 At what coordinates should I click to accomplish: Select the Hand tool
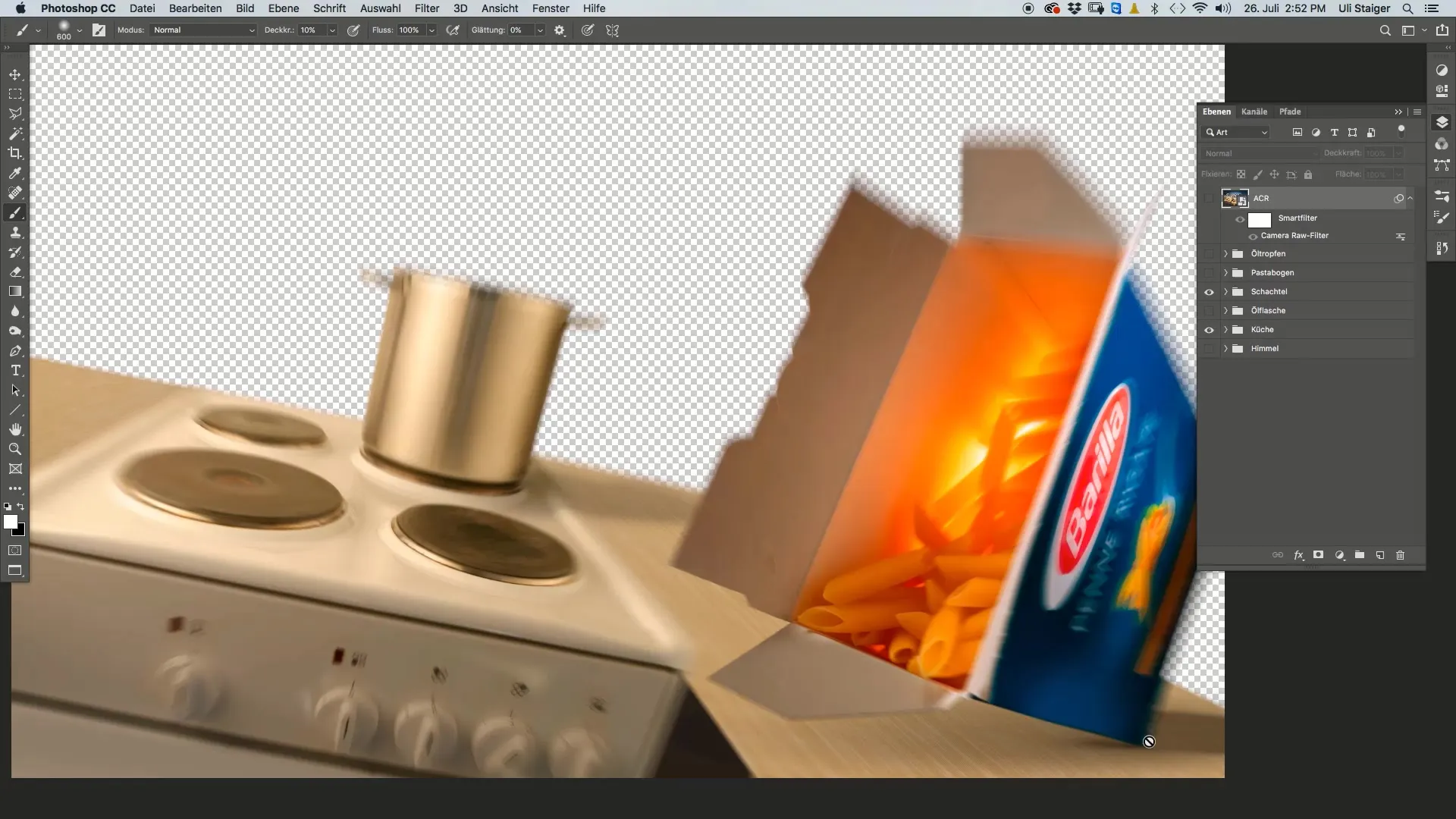tap(15, 429)
